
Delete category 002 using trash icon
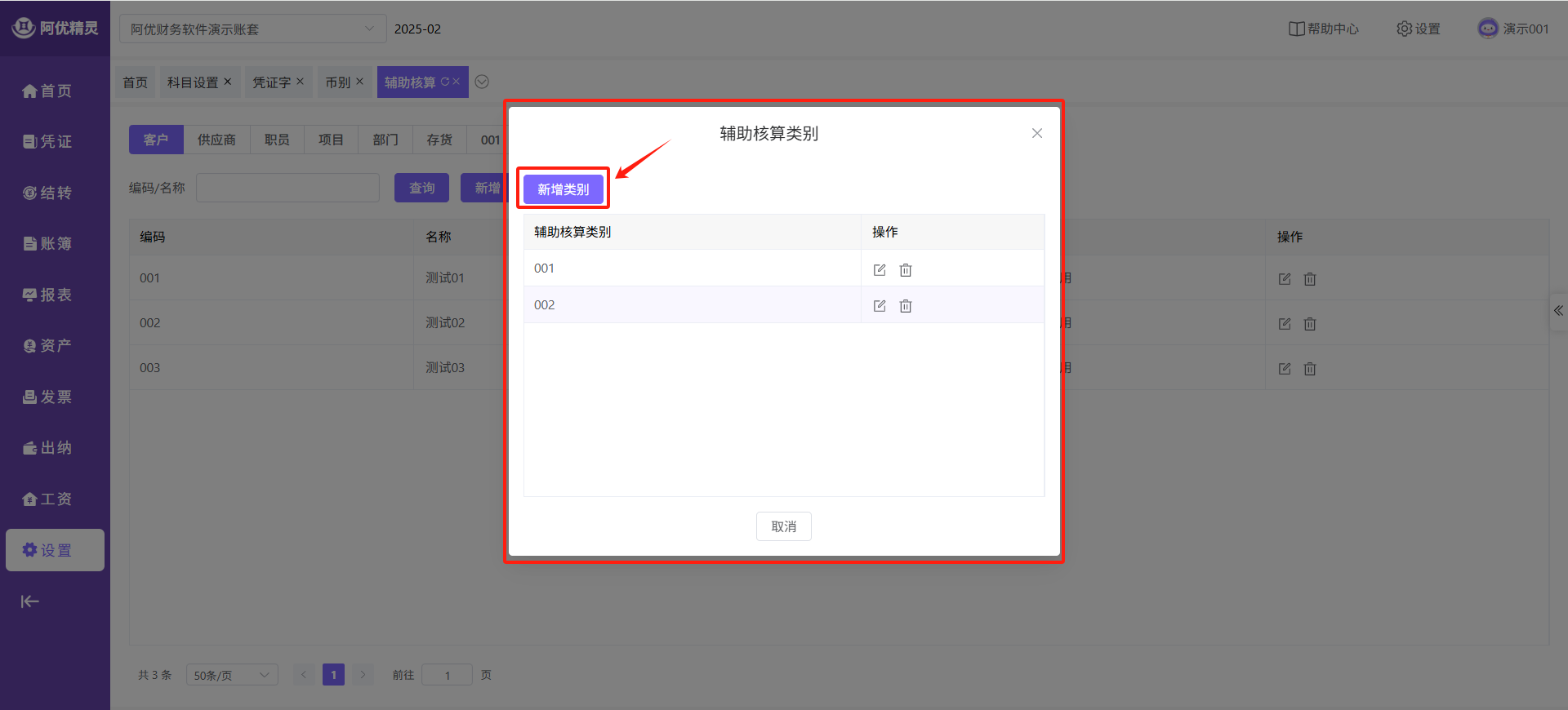tap(905, 306)
